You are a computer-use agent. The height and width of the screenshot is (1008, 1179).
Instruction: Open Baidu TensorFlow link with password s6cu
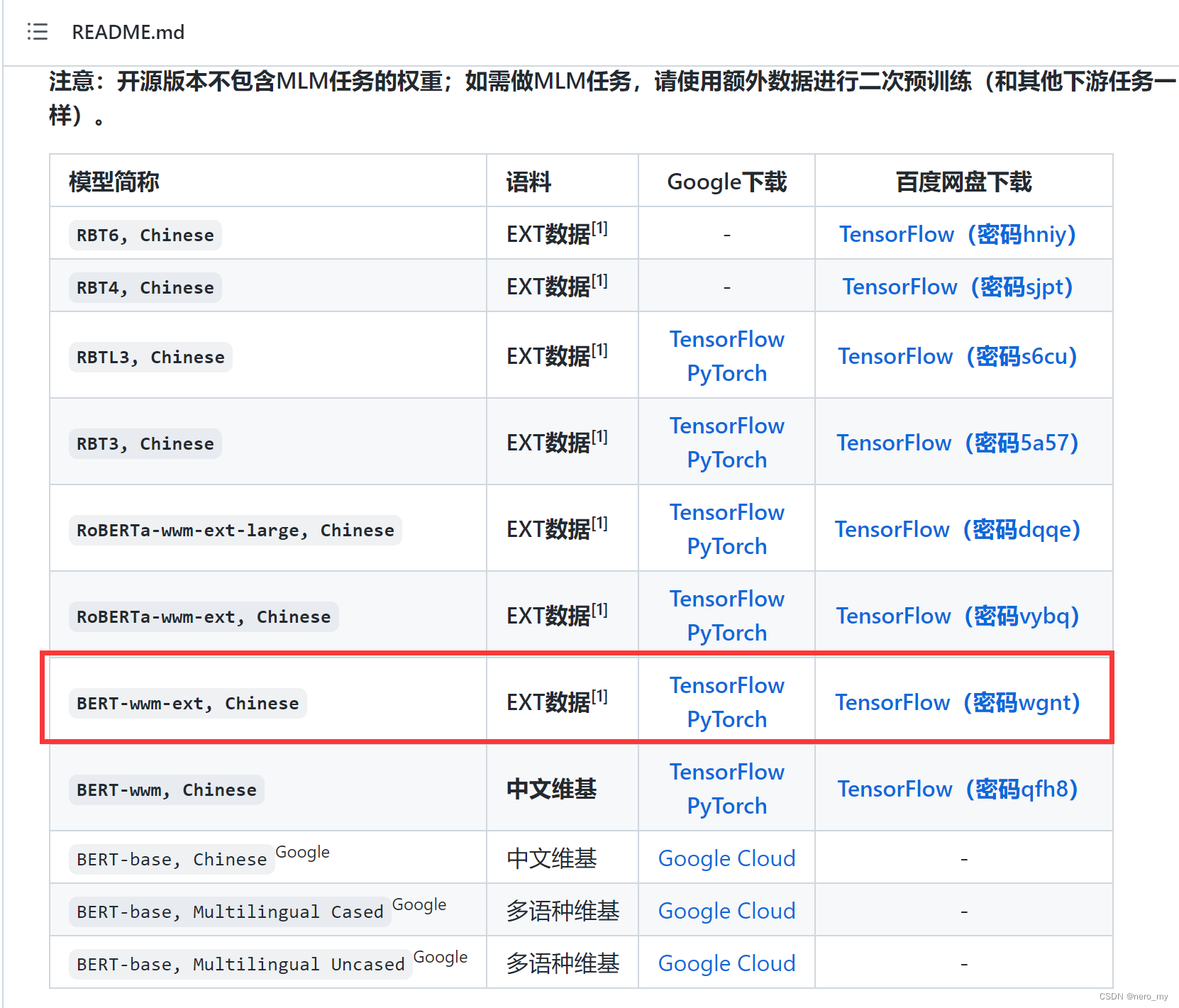(957, 356)
